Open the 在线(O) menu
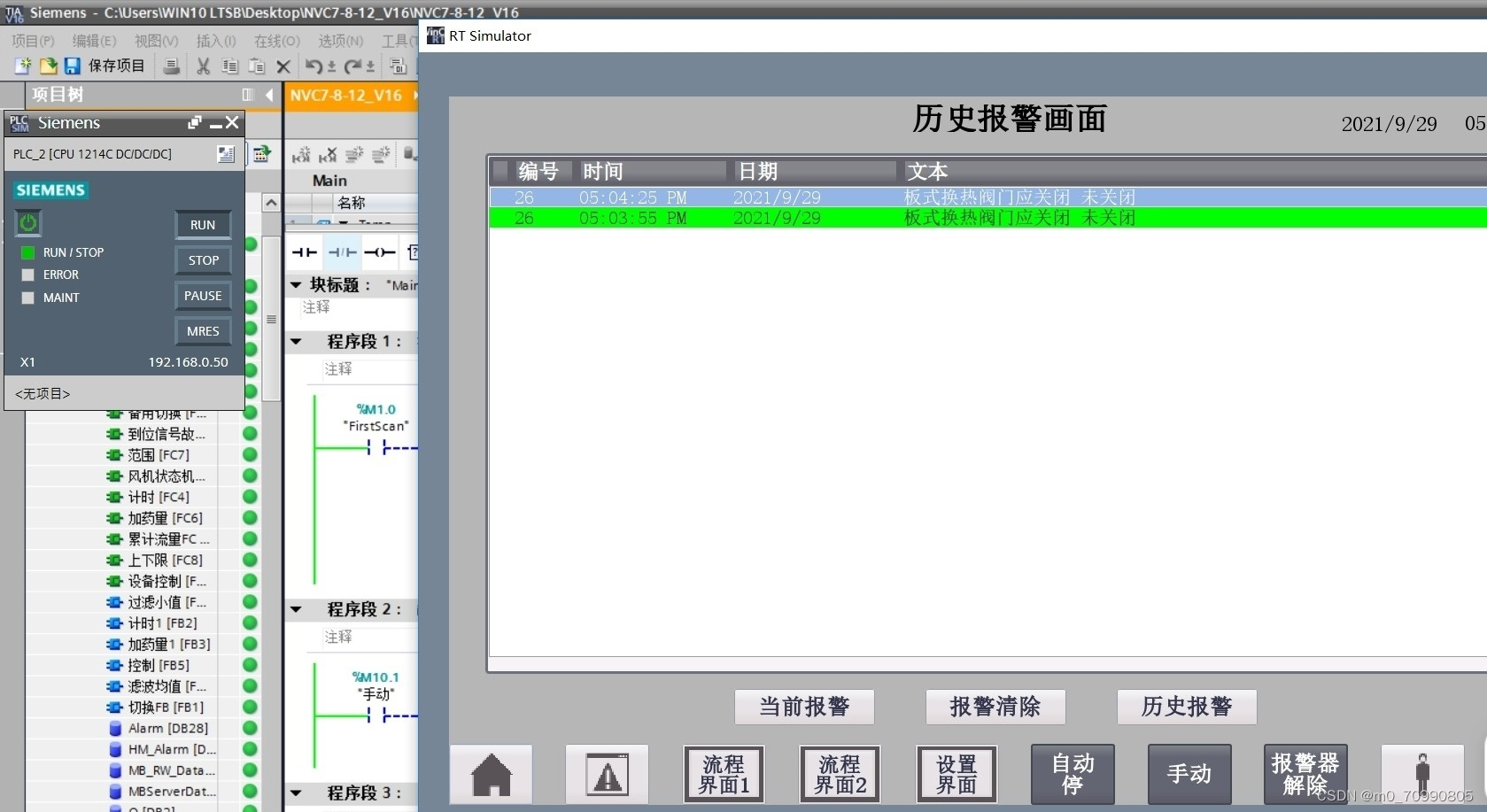The height and width of the screenshot is (812, 1487). (x=277, y=41)
